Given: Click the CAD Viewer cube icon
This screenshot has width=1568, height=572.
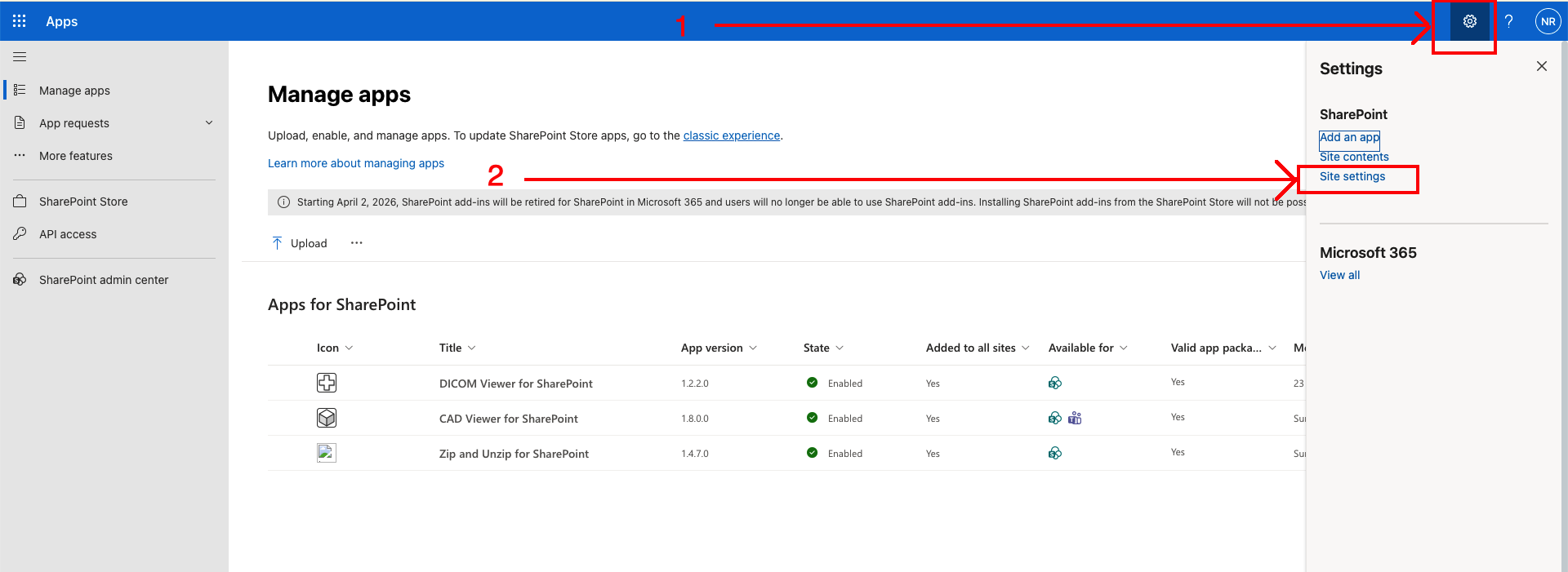Looking at the screenshot, I should [x=327, y=418].
